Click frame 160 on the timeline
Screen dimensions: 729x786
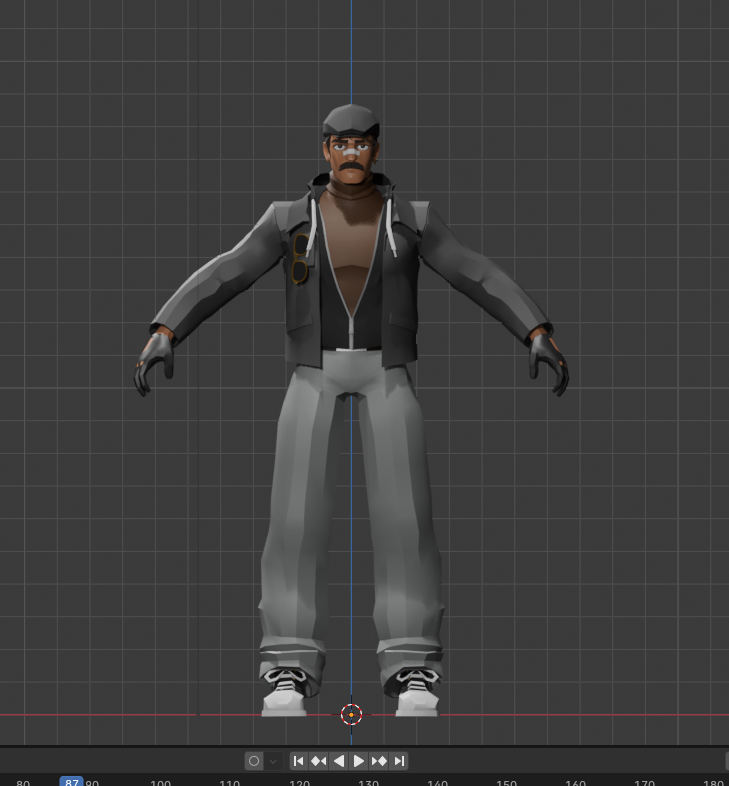[x=576, y=782]
